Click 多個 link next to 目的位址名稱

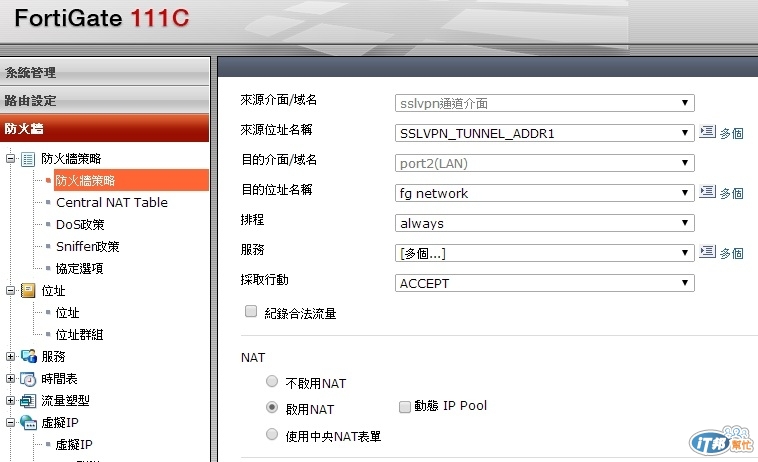pyautogui.click(x=731, y=193)
